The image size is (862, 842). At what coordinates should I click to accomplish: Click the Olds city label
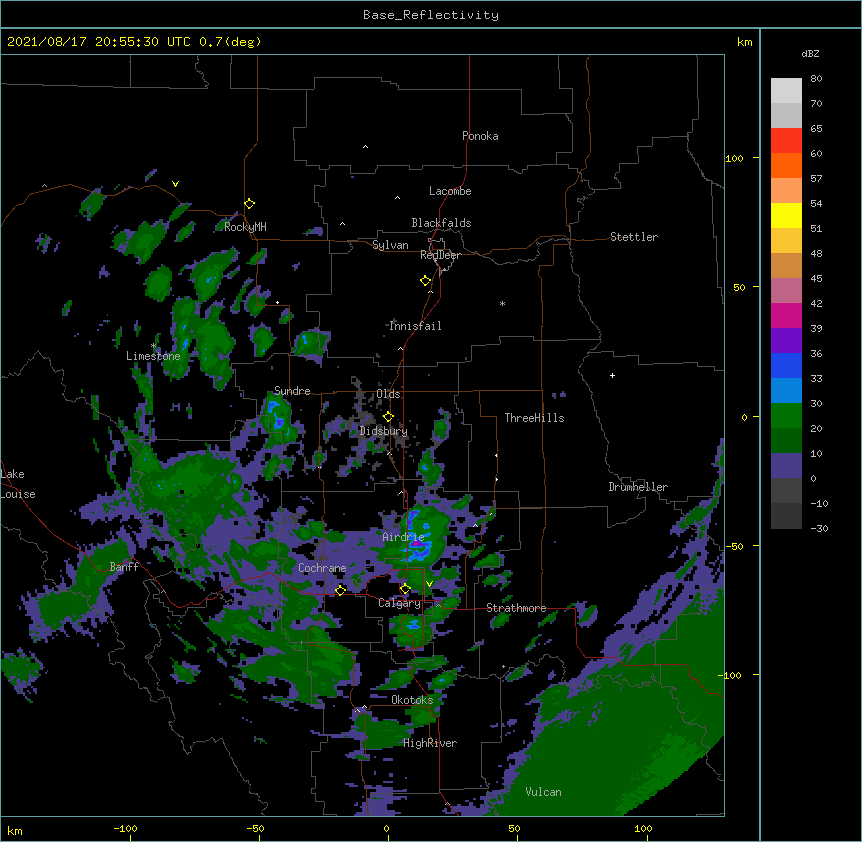tap(388, 394)
